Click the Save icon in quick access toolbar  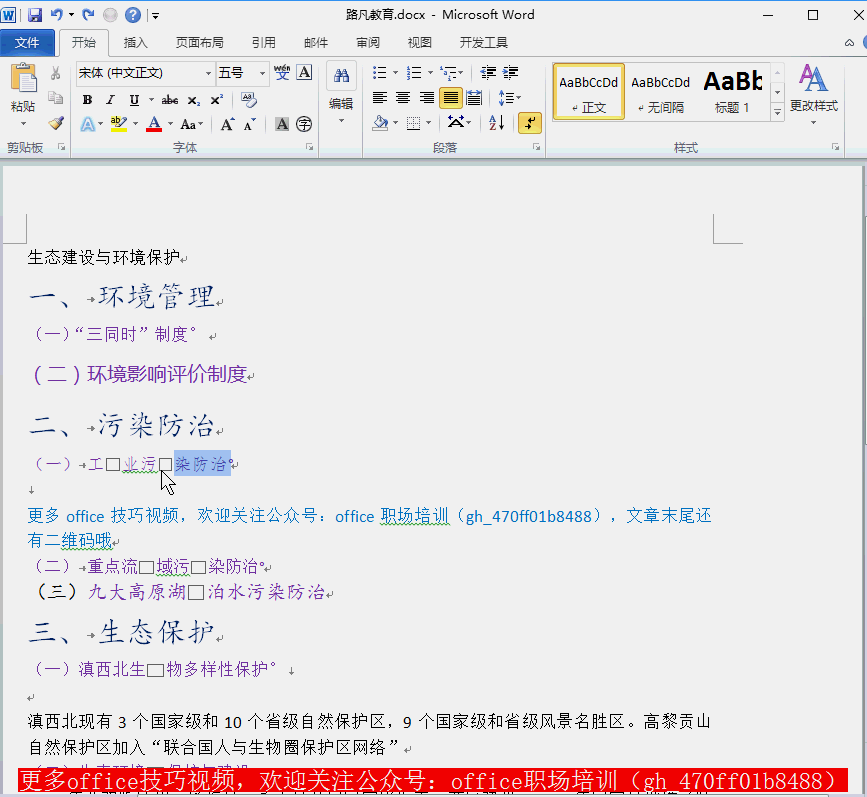[x=35, y=15]
